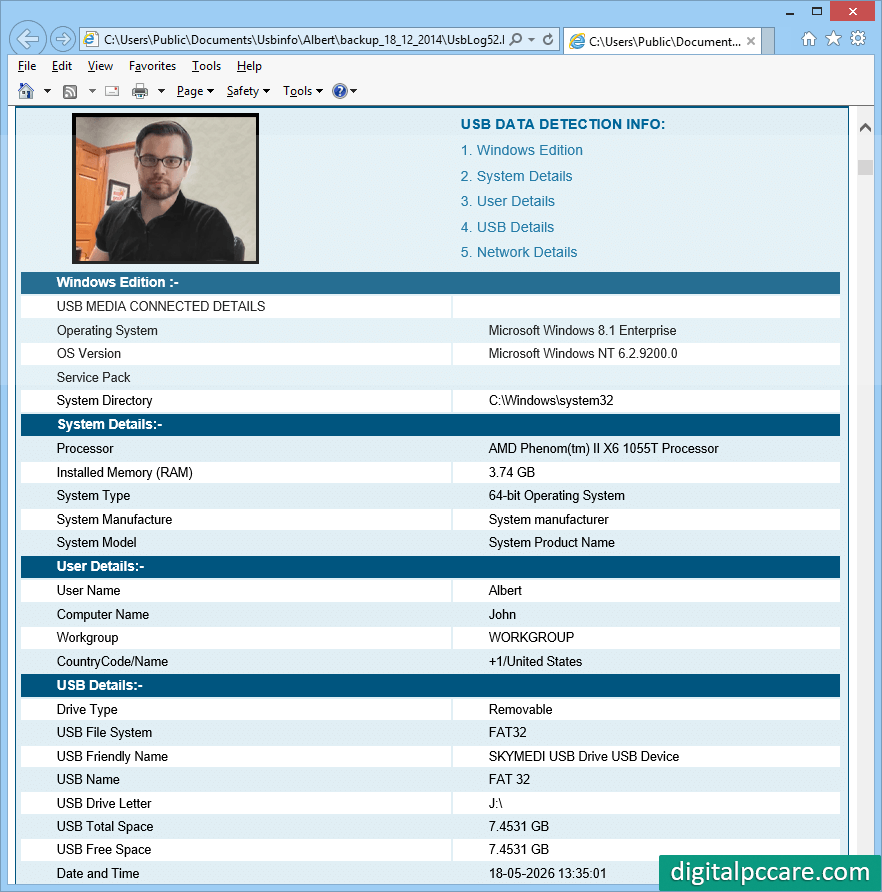Open the Favorites menu

(152, 66)
